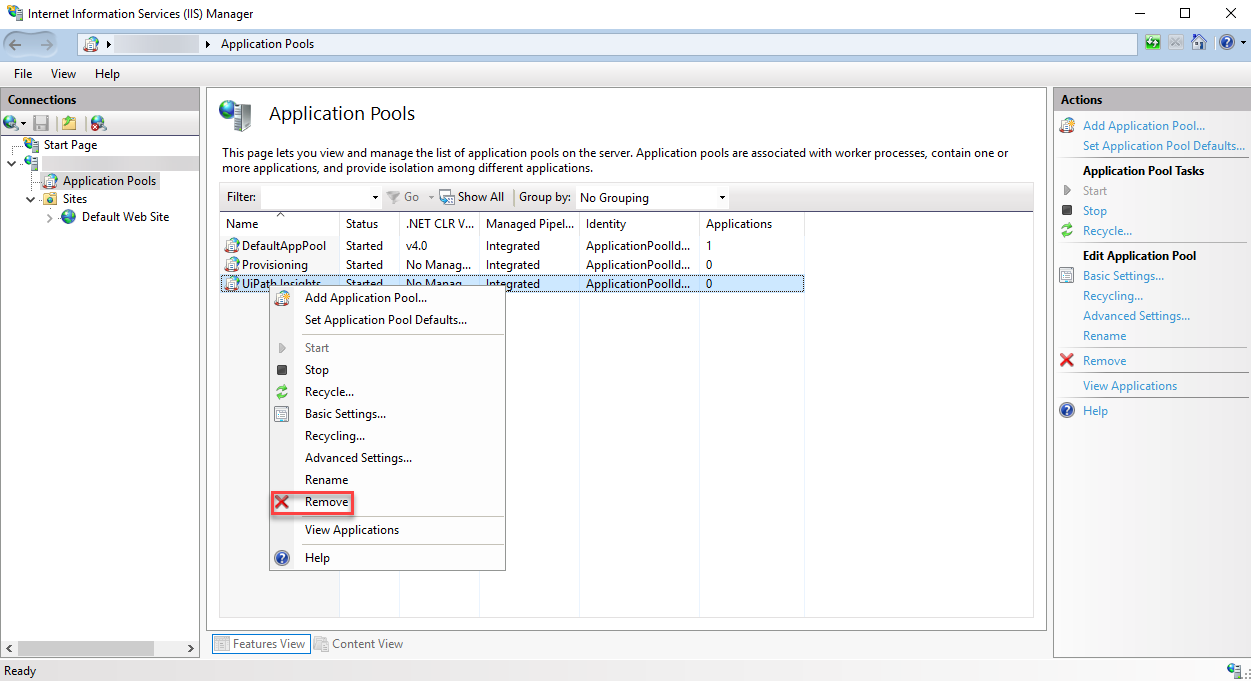Choose Recycling... in the context menu

[335, 436]
